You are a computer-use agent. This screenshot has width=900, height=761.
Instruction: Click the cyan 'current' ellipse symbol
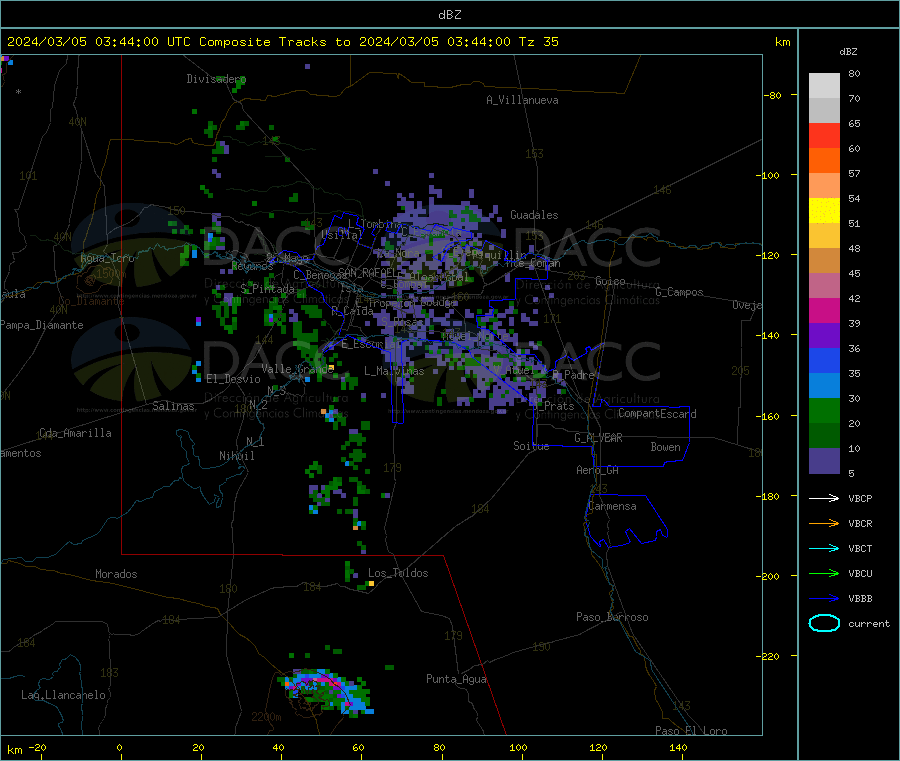pos(824,623)
